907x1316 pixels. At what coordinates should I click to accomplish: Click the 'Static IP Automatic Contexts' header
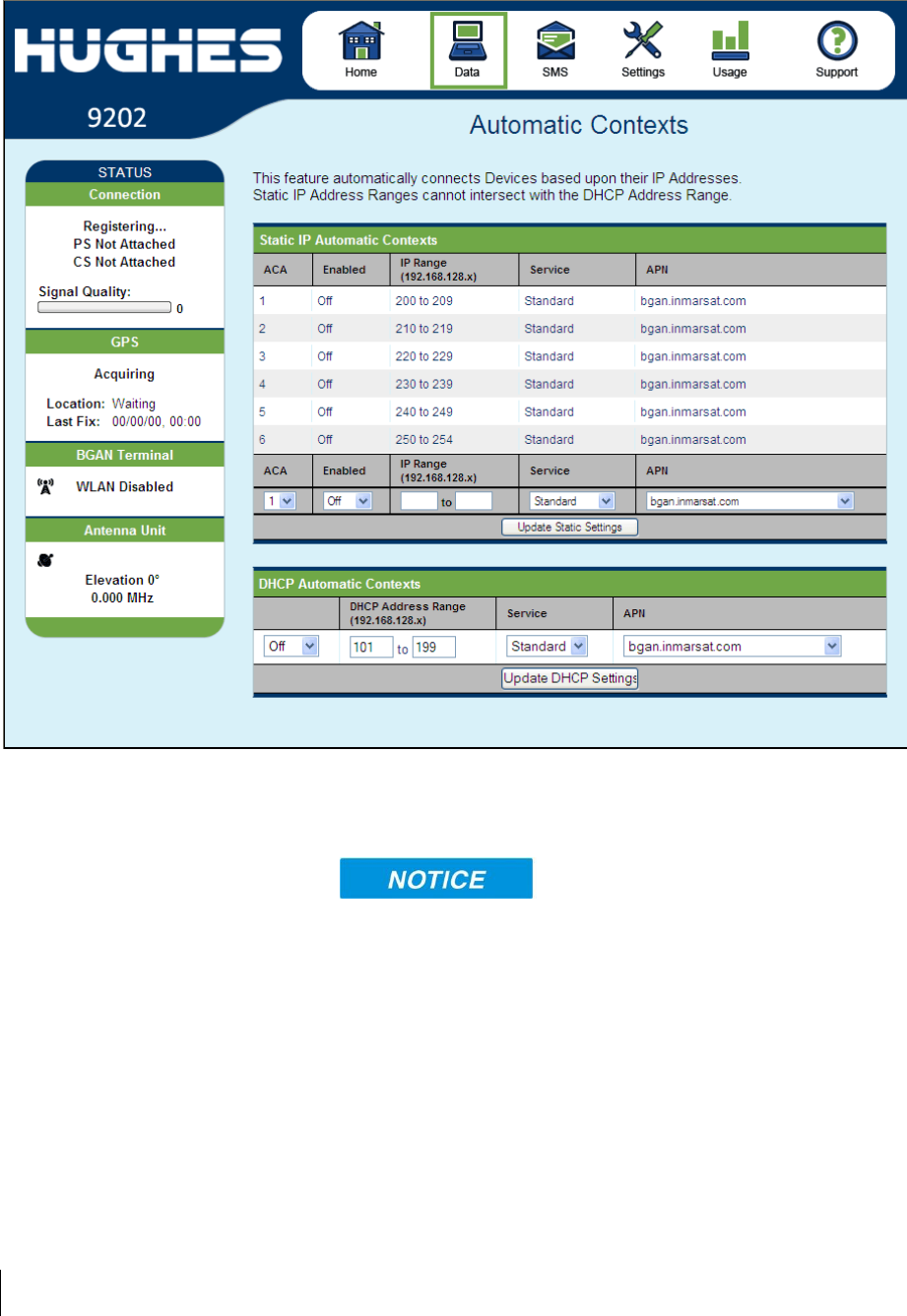tap(349, 240)
